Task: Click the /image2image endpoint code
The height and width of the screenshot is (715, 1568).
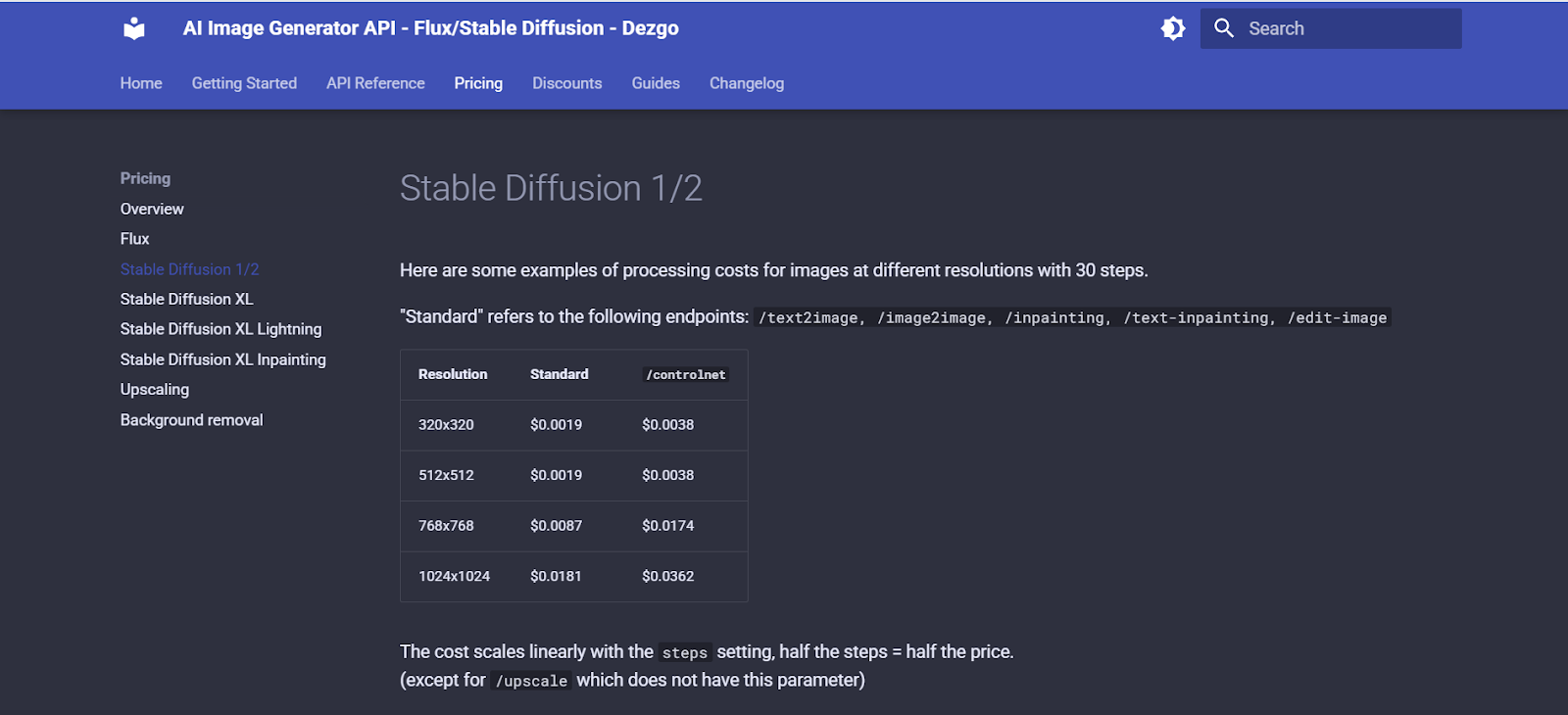Action: pyautogui.click(x=931, y=317)
